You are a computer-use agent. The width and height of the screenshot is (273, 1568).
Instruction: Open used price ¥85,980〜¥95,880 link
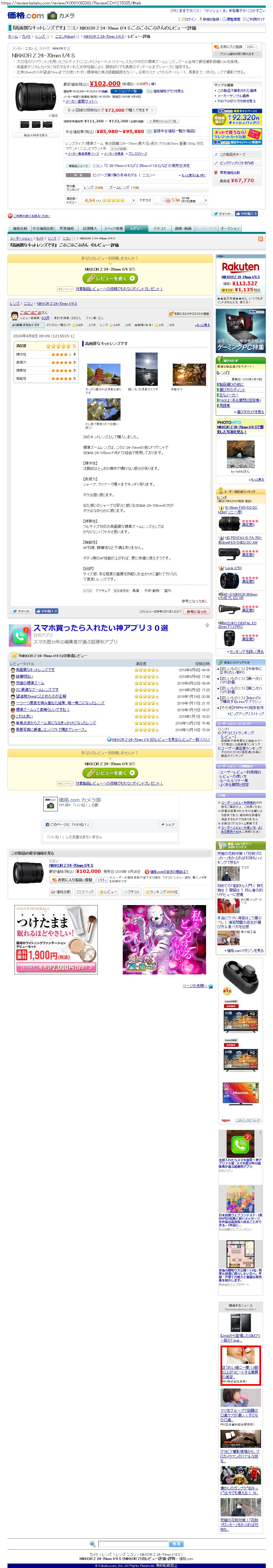click(120, 131)
